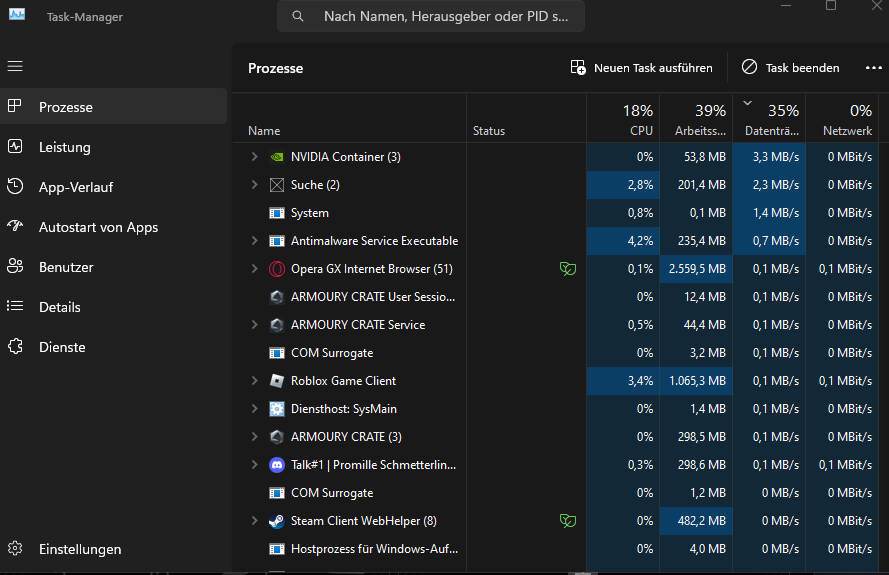The width and height of the screenshot is (889, 575).
Task: Click the Diensthost SysMain gear icon
Action: tap(277, 409)
